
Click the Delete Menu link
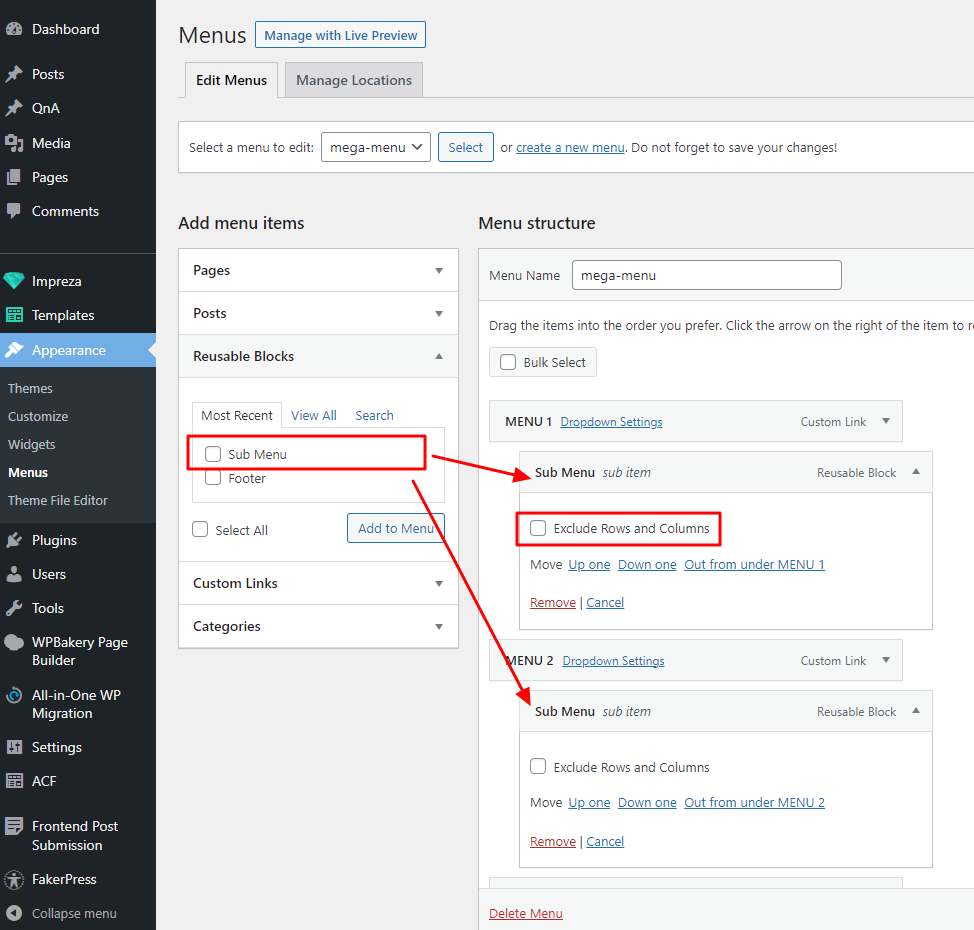pos(526,913)
